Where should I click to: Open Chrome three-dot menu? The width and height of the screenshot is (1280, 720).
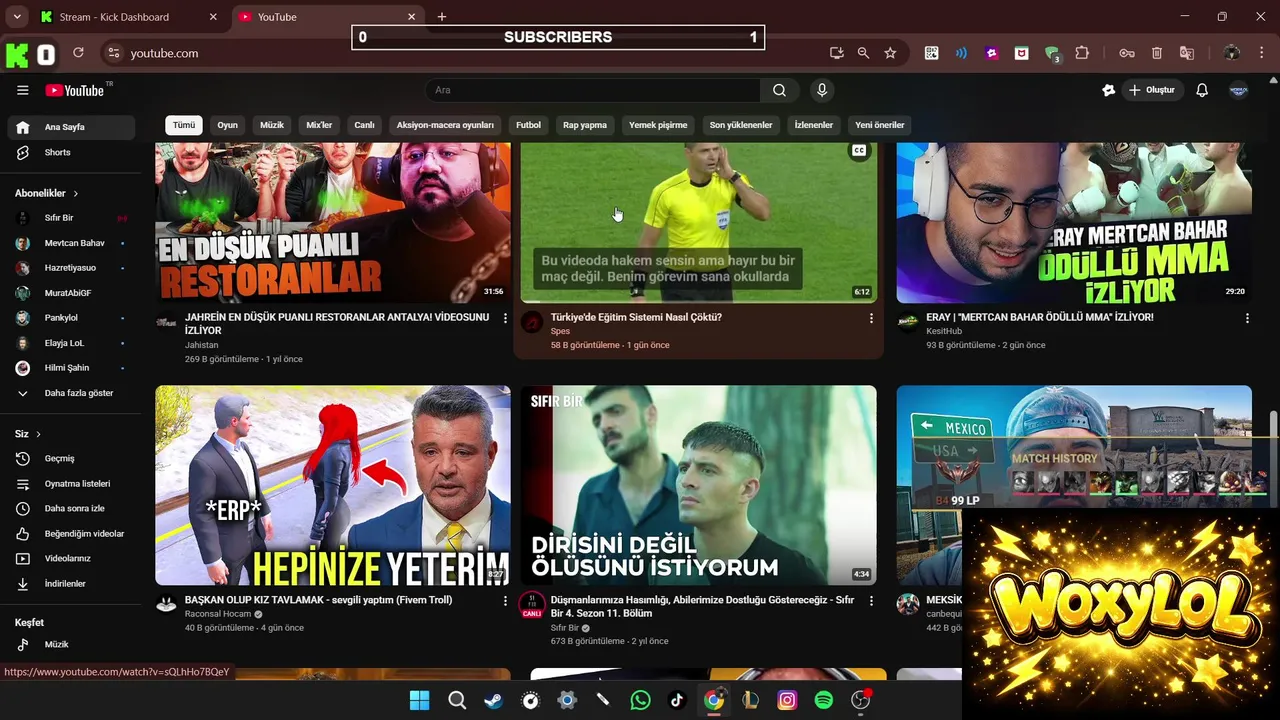coord(1260,53)
